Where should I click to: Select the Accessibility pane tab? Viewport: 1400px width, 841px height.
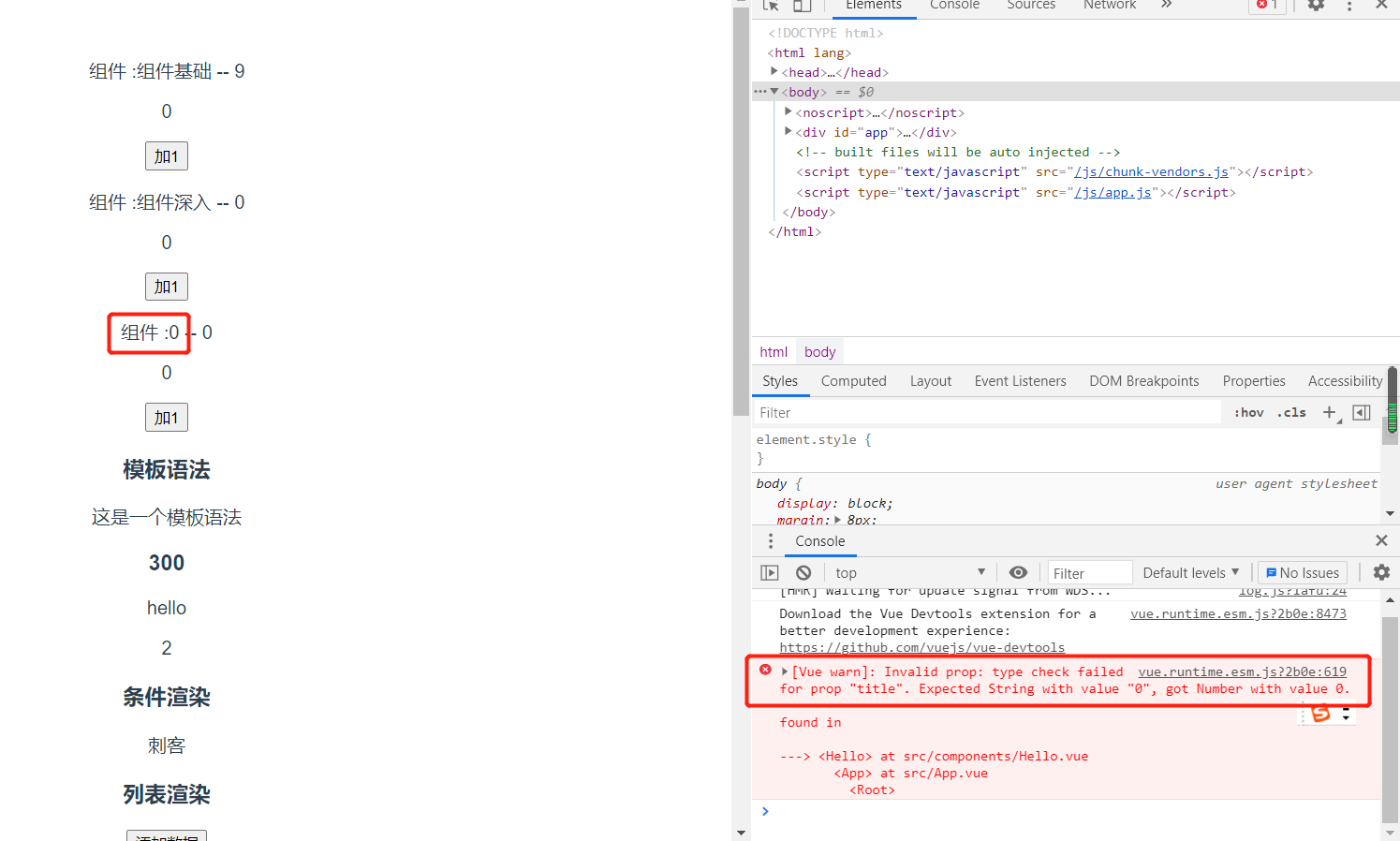(1345, 381)
